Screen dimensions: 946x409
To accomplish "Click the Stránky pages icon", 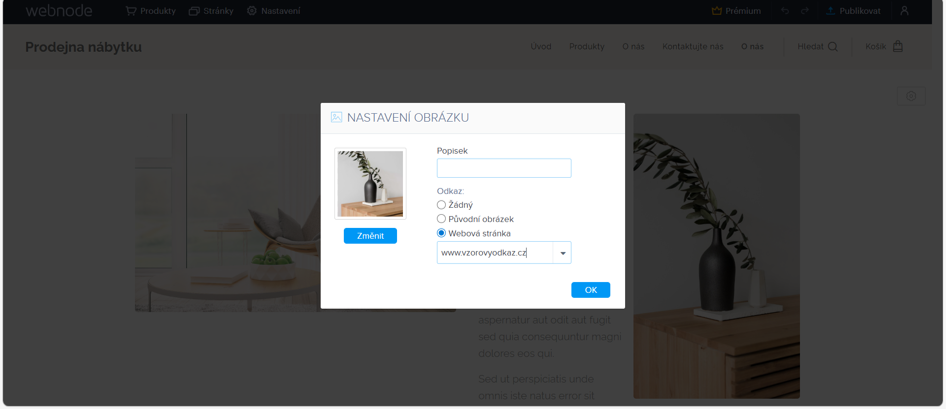I will coord(194,11).
